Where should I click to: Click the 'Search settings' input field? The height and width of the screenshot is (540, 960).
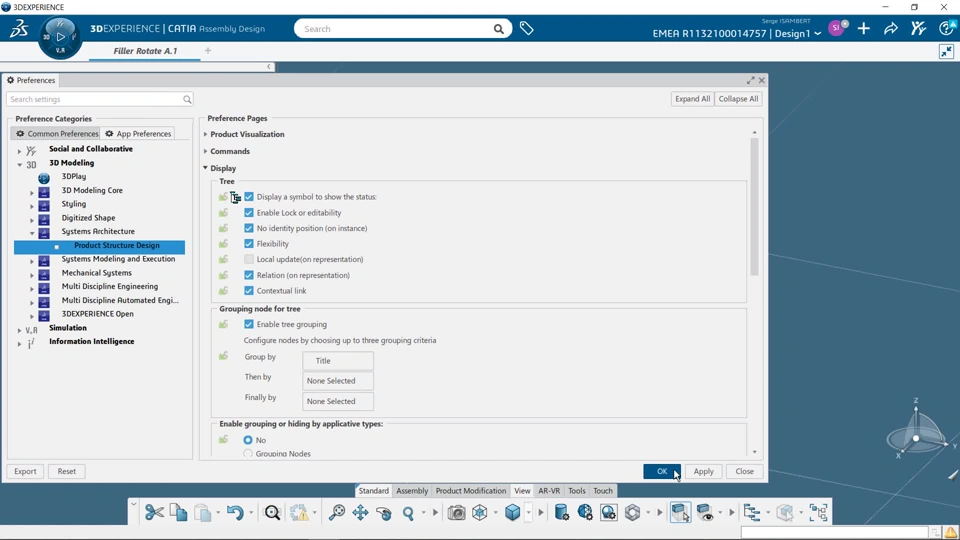(x=100, y=99)
